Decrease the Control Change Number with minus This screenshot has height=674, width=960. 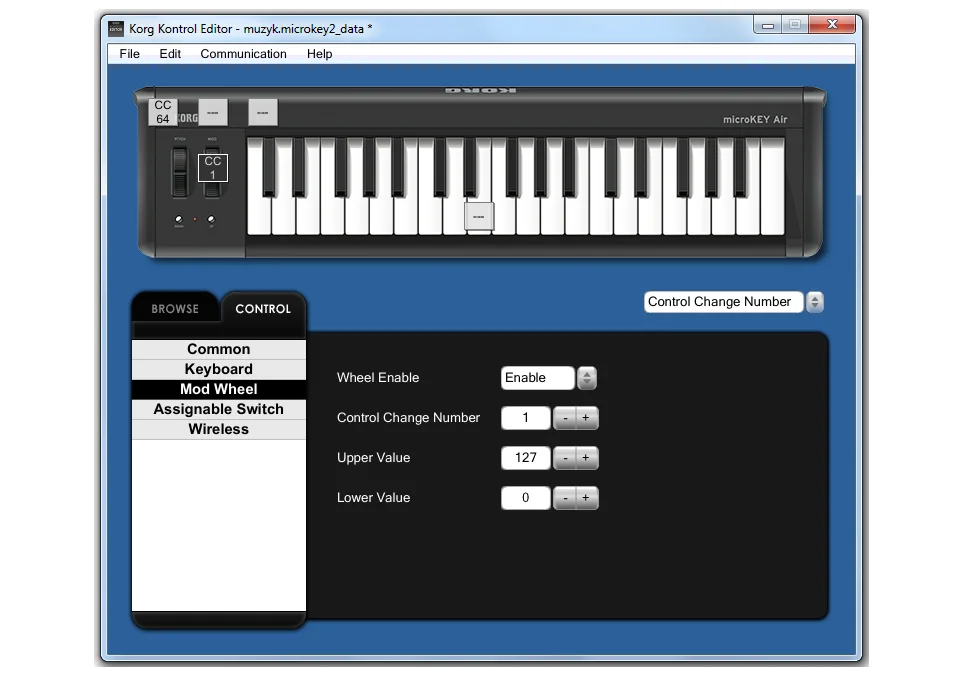[564, 418]
